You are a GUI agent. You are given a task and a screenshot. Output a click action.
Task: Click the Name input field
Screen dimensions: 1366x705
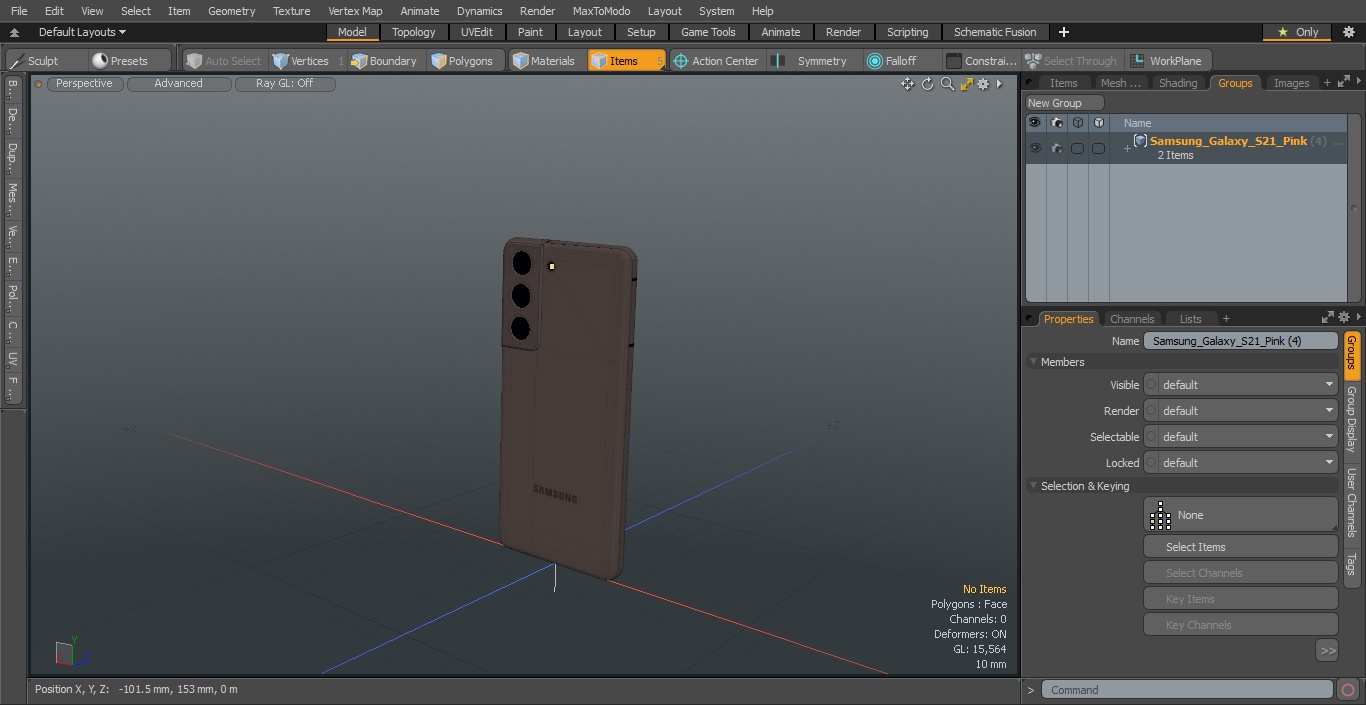1240,341
